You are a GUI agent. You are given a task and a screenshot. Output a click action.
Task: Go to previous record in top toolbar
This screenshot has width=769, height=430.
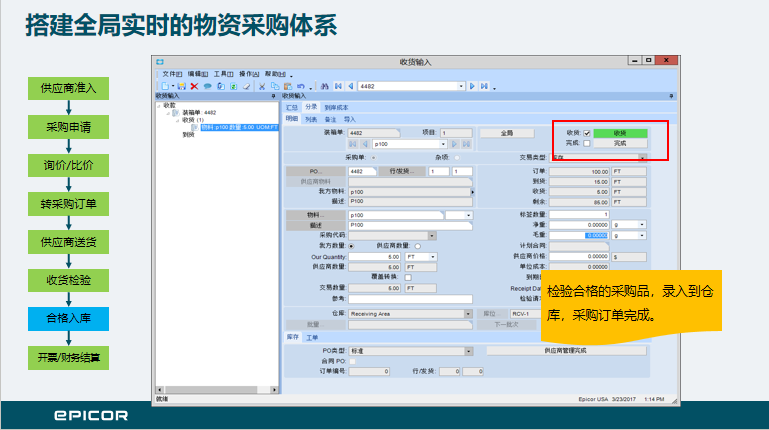pyautogui.click(x=351, y=86)
